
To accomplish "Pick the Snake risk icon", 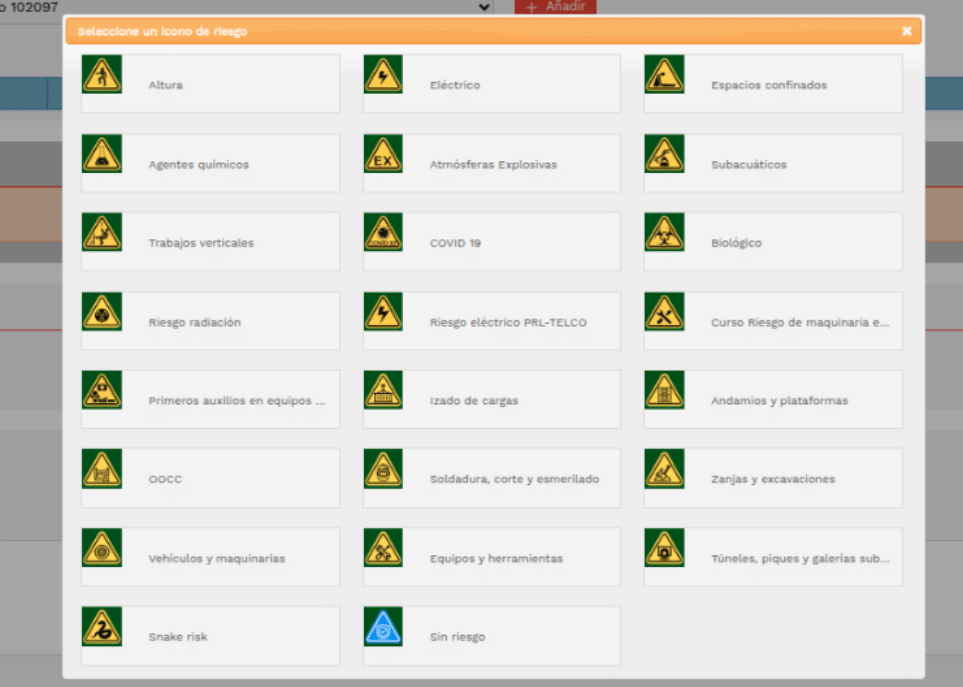I will 102,626.
